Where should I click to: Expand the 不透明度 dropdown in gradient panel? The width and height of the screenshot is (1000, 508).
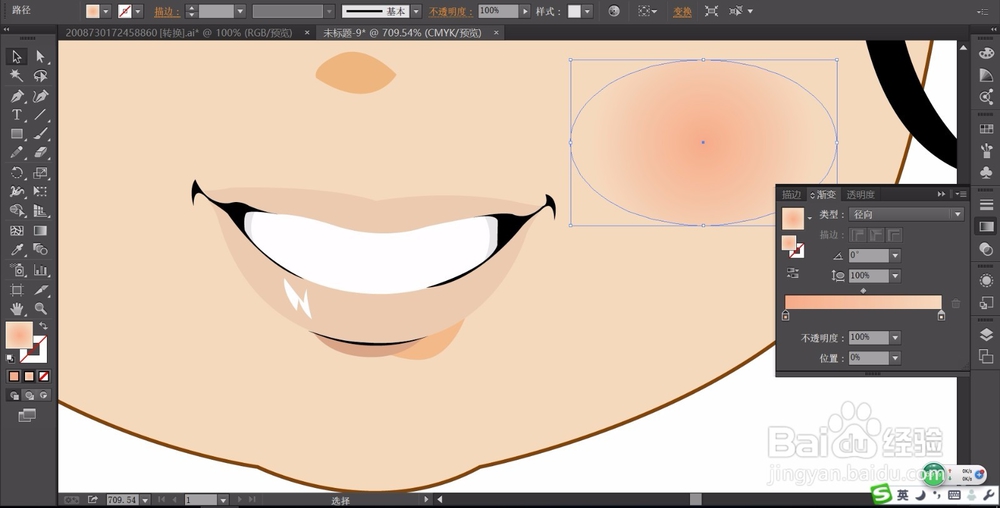[x=895, y=337]
